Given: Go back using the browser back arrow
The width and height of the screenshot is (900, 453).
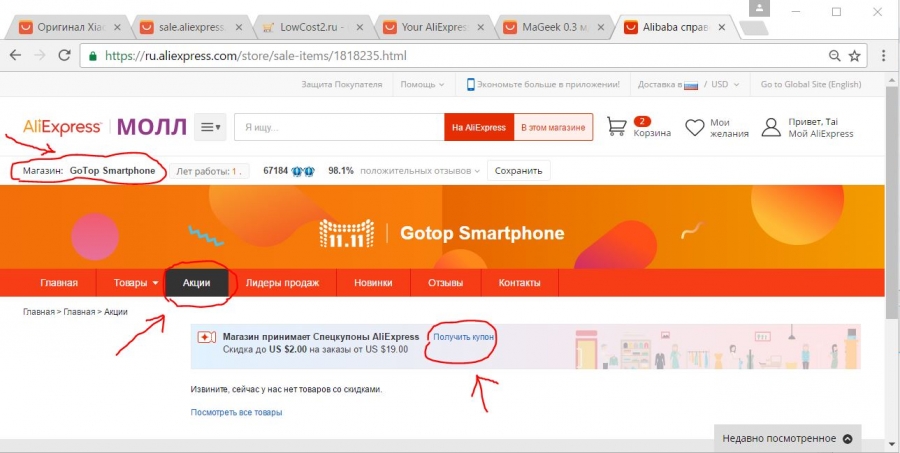Looking at the screenshot, I should pos(15,56).
